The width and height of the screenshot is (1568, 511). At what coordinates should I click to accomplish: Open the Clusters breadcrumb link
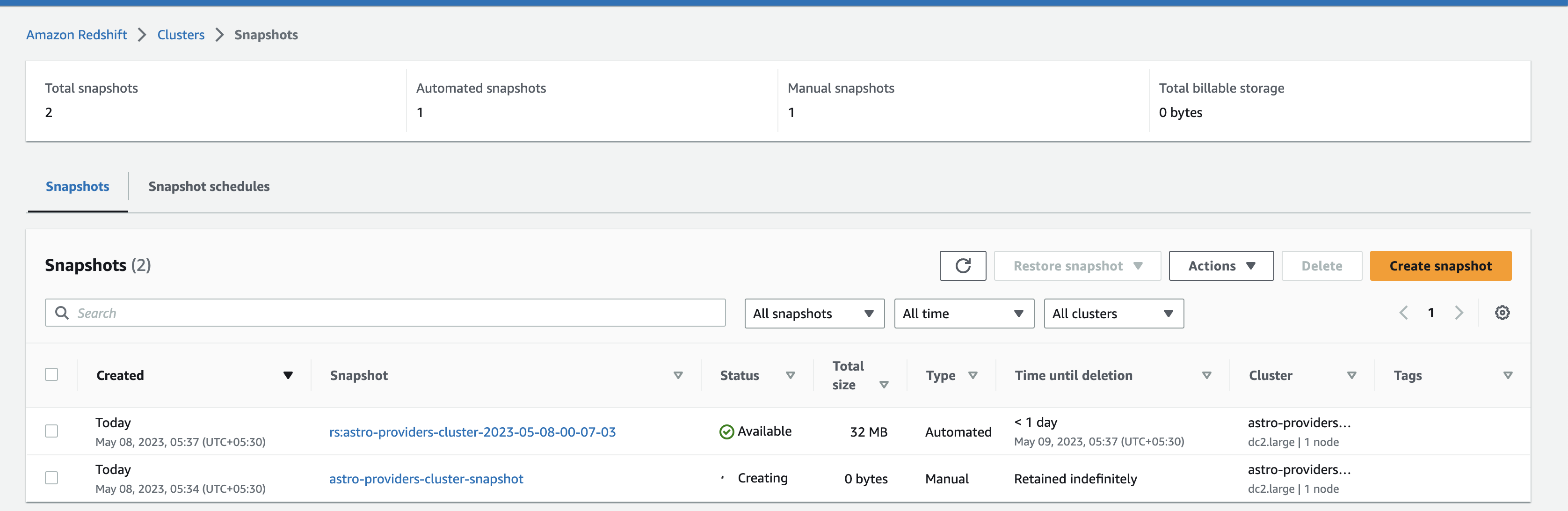(x=180, y=35)
